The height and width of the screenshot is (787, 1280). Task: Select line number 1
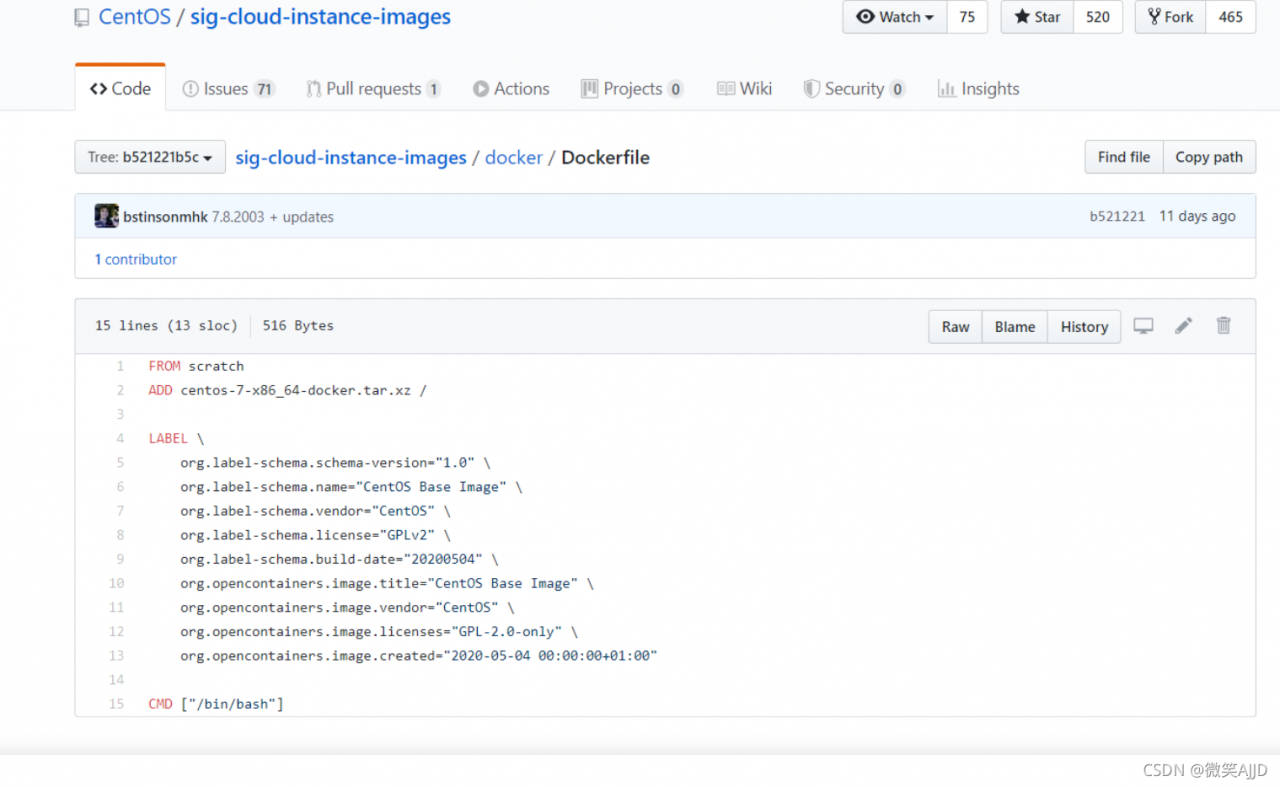pos(120,366)
